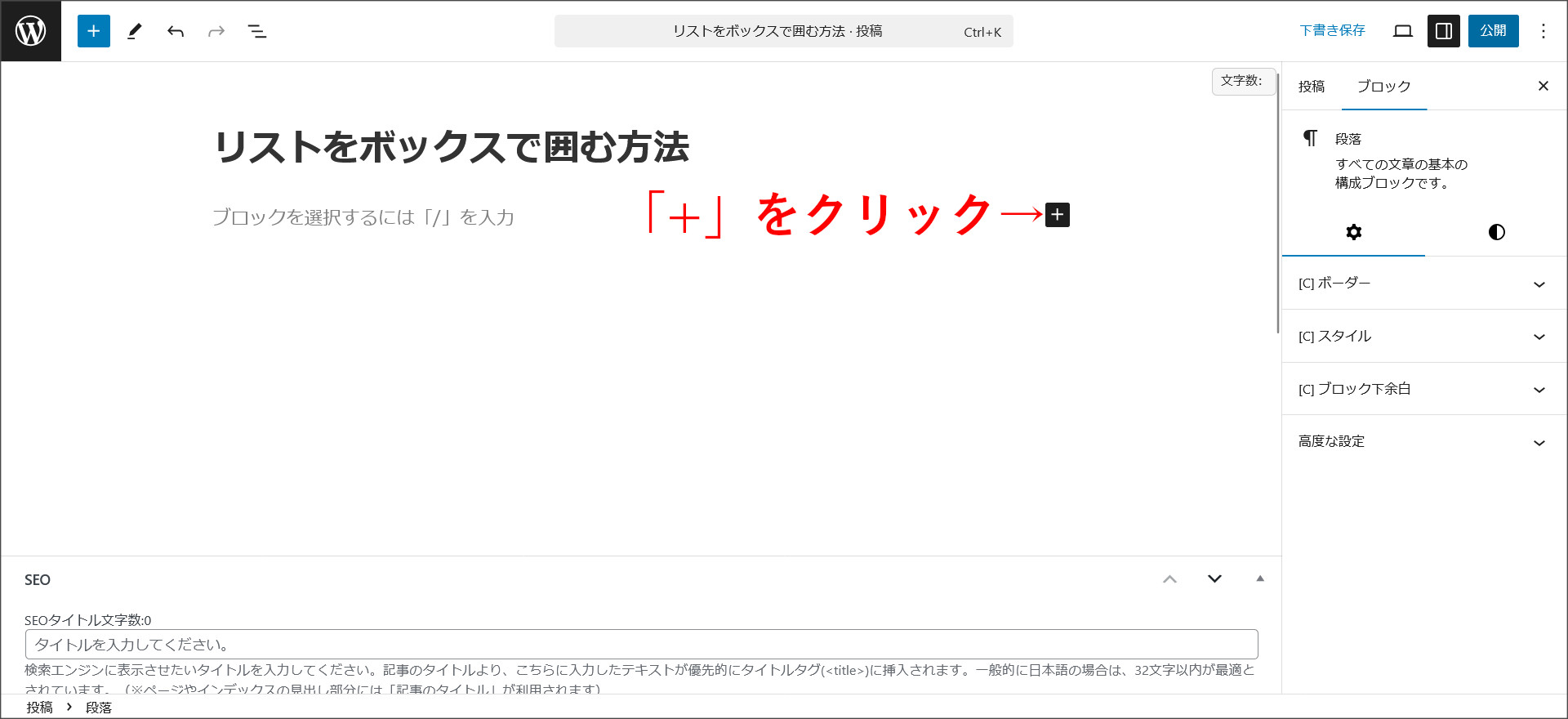The image size is (1568, 719).
Task: Expand the [C] スタイル panel
Action: click(x=1424, y=337)
